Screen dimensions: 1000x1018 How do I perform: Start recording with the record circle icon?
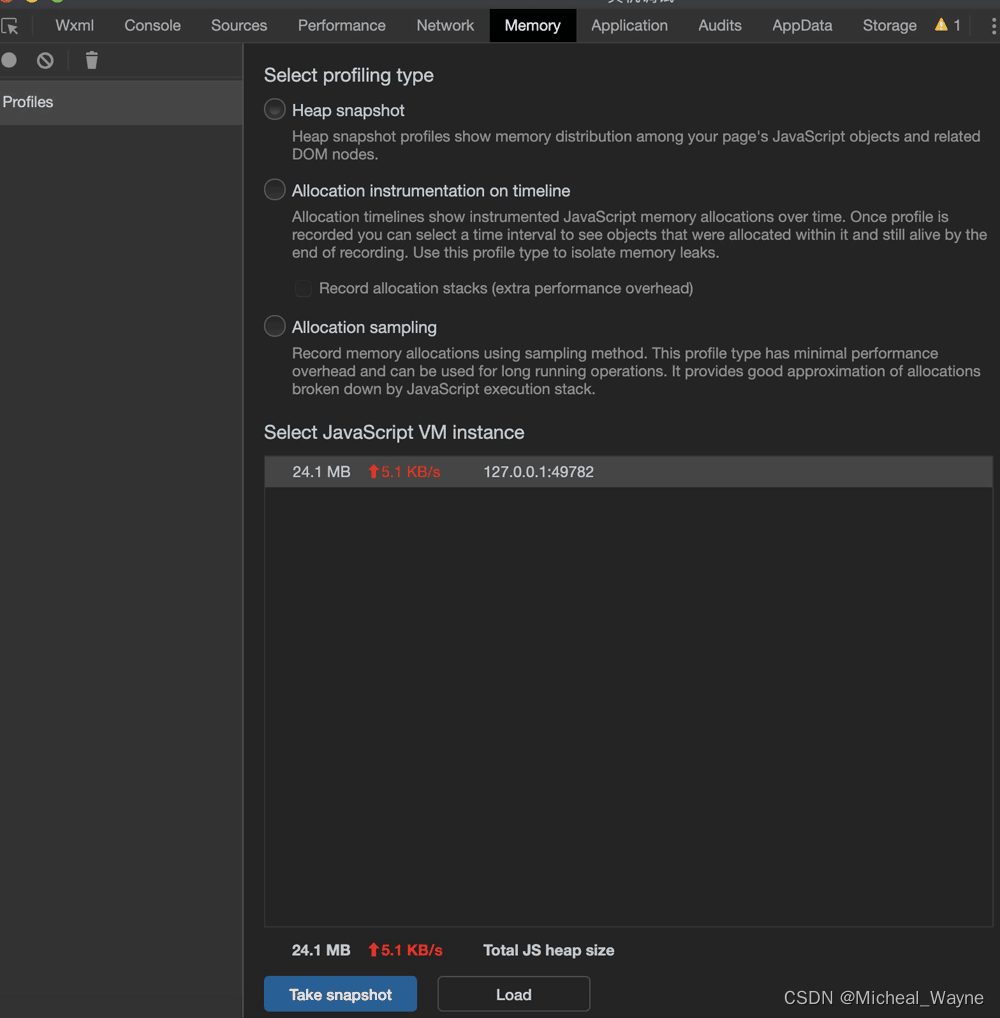coord(9,61)
